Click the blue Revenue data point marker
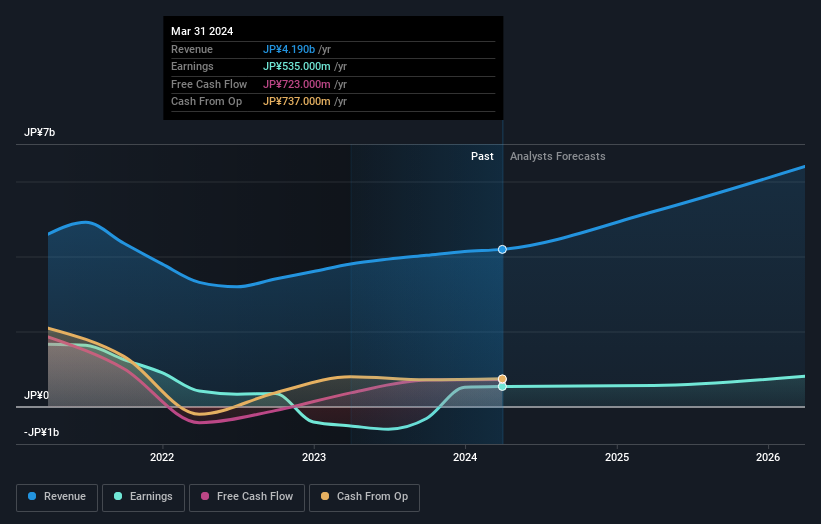Screen dimensions: 821x524 pyautogui.click(x=502, y=249)
